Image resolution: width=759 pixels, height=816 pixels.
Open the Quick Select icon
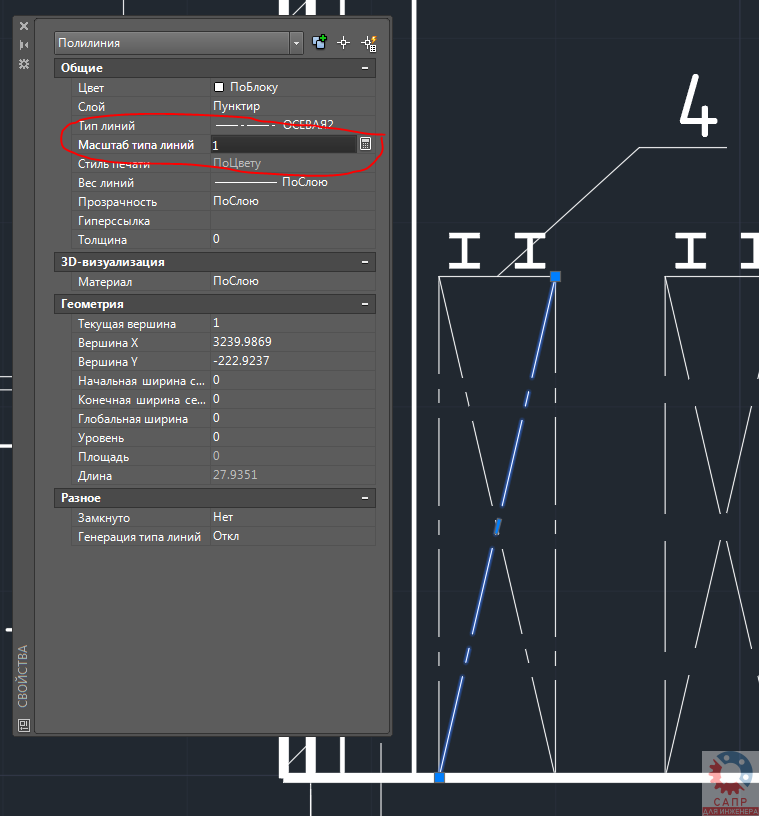[369, 43]
